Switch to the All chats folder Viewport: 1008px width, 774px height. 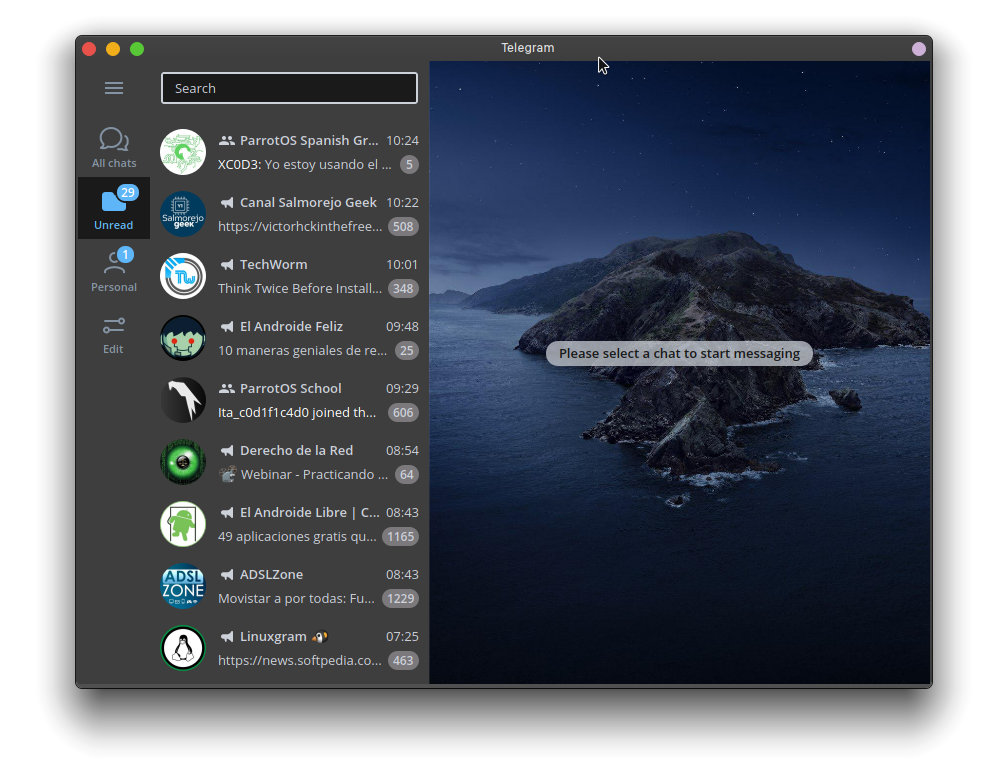click(x=114, y=148)
